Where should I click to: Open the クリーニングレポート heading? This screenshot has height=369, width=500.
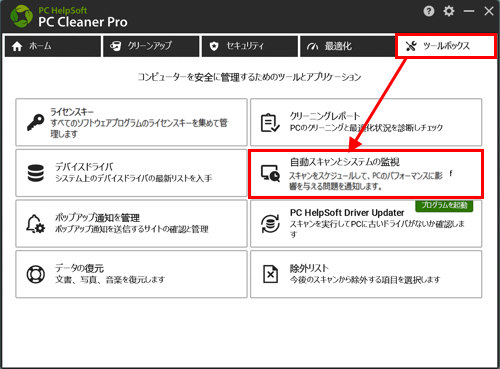[x=325, y=116]
